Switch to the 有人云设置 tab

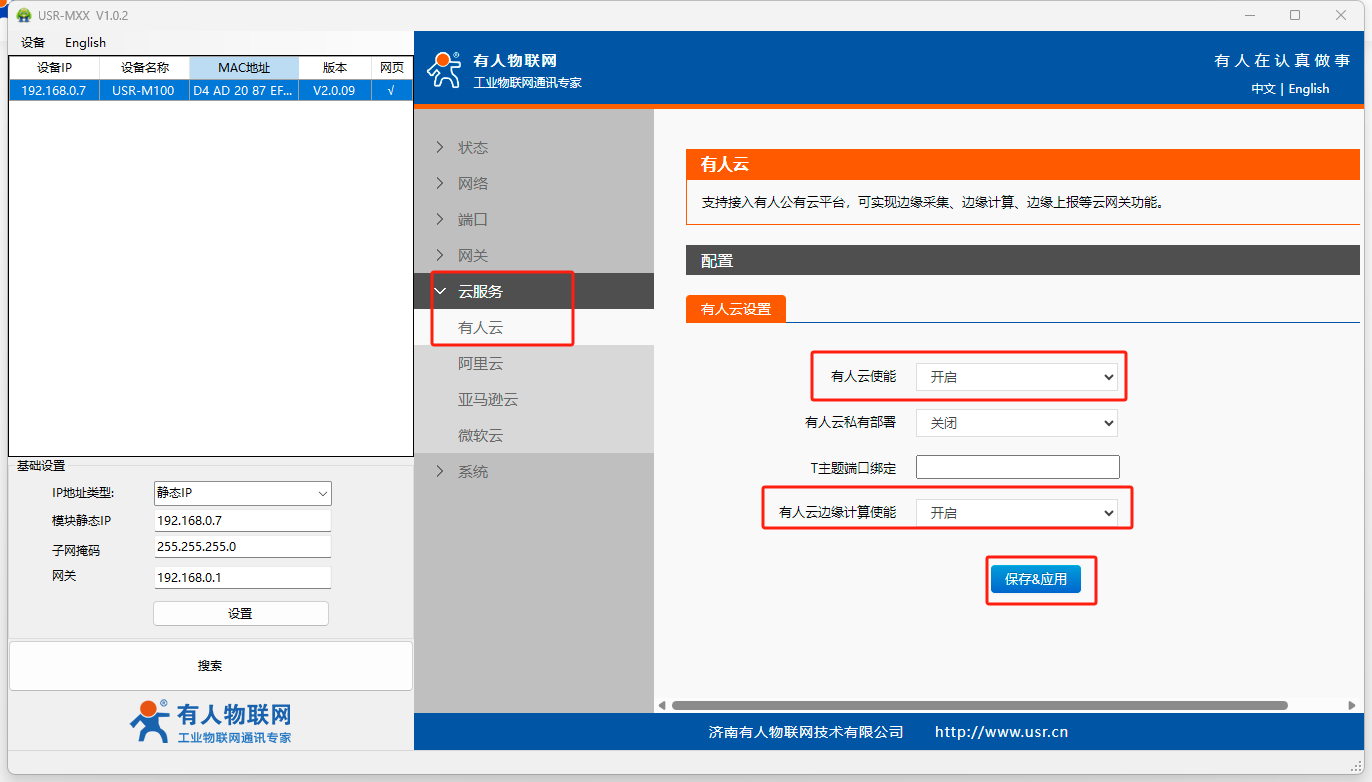(736, 309)
